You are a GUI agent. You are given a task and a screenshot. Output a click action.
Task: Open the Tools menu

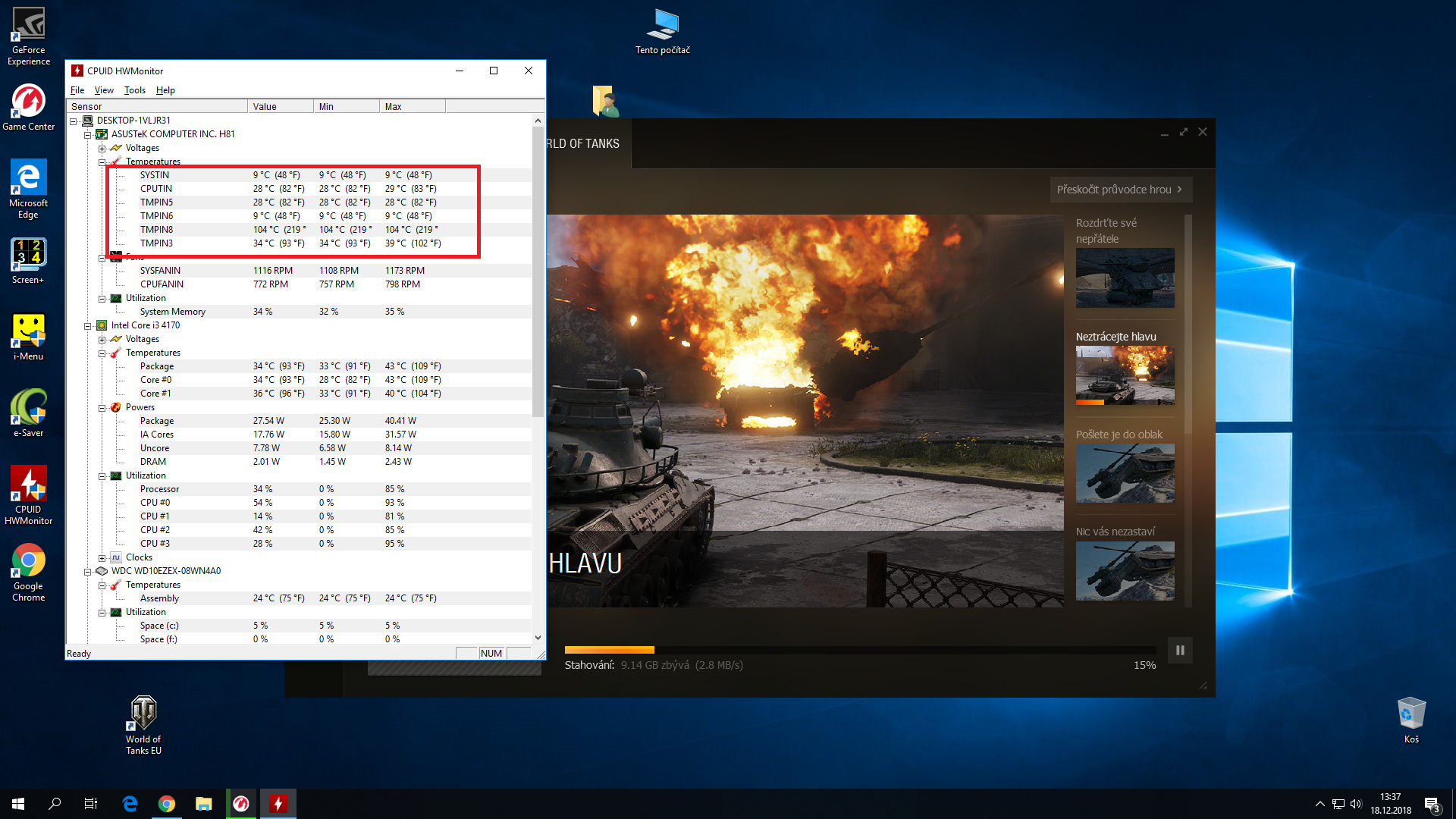(134, 90)
